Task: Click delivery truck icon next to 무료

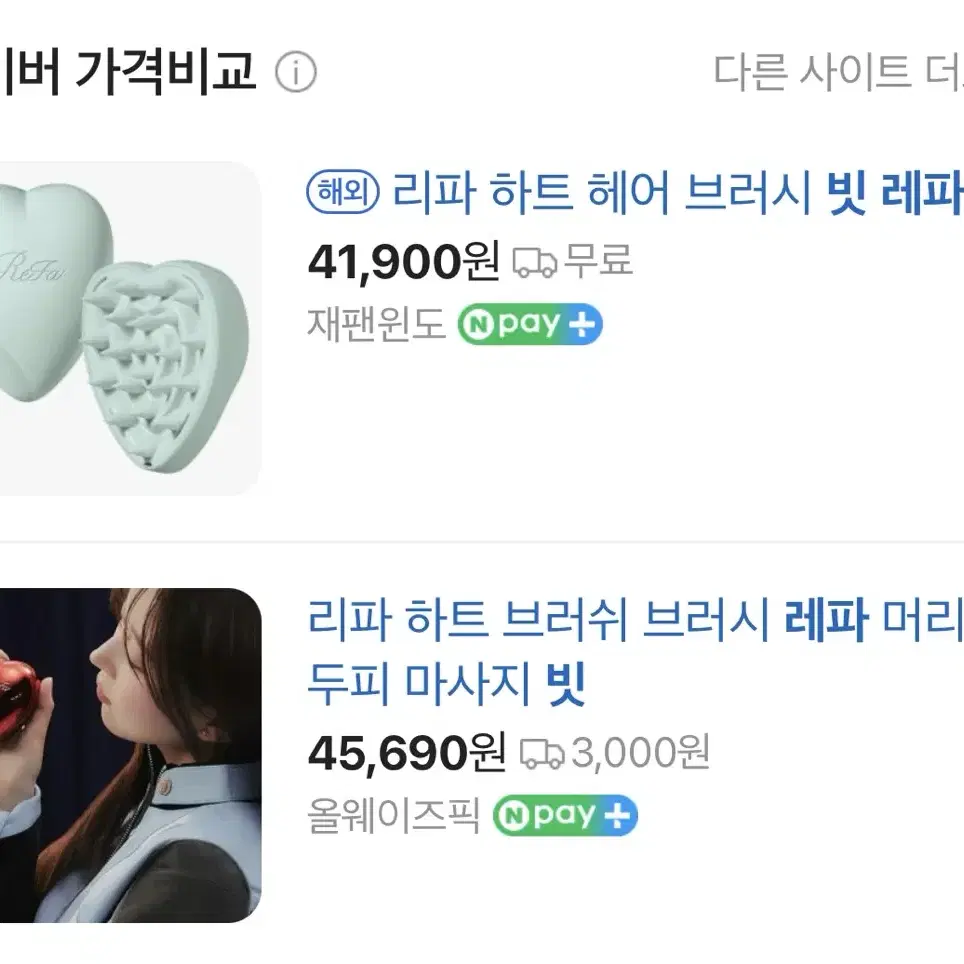Action: [x=535, y=262]
